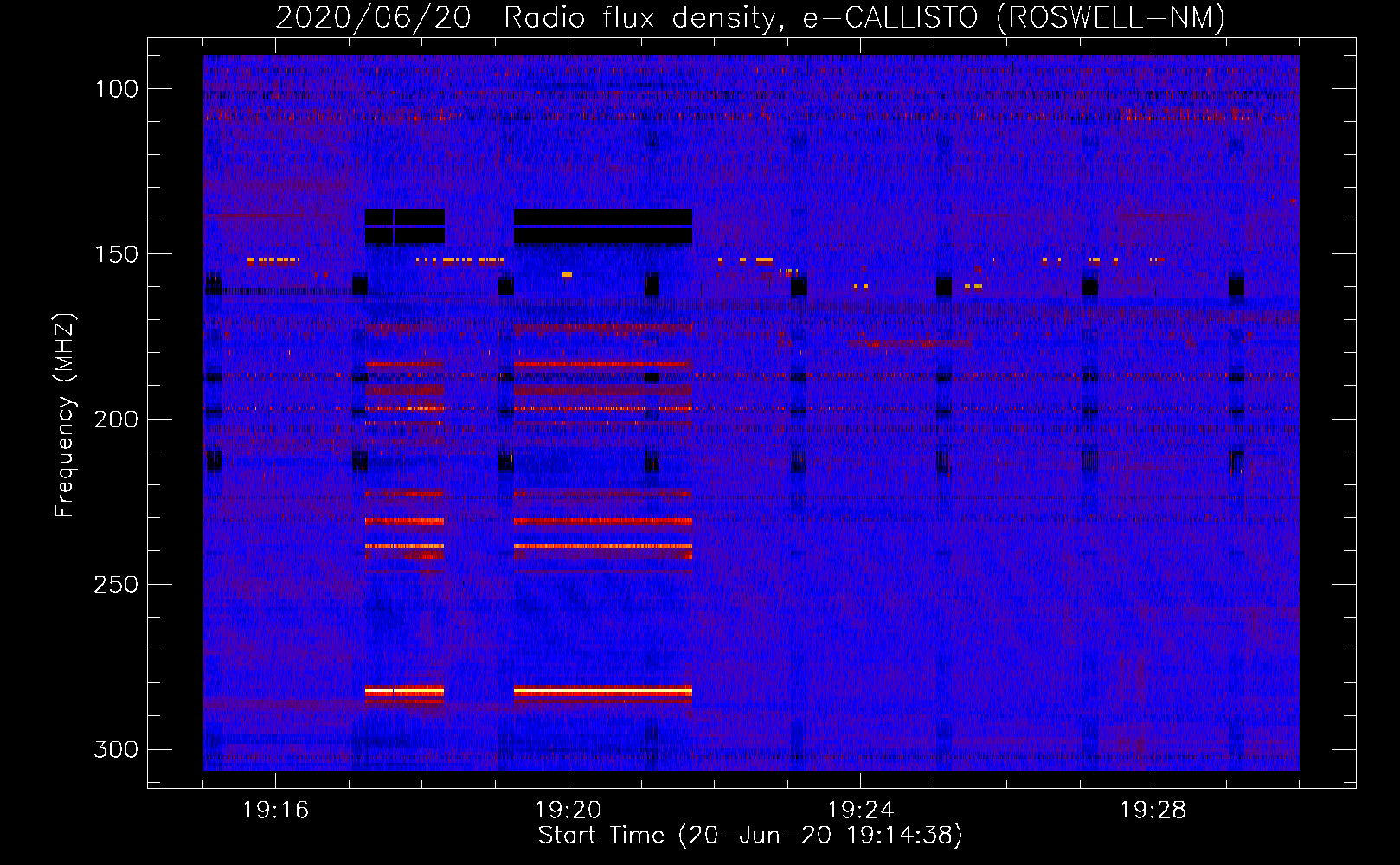Click the long black data-gap block near 19:20
Viewport: 1400px width, 865px height.
[603, 227]
